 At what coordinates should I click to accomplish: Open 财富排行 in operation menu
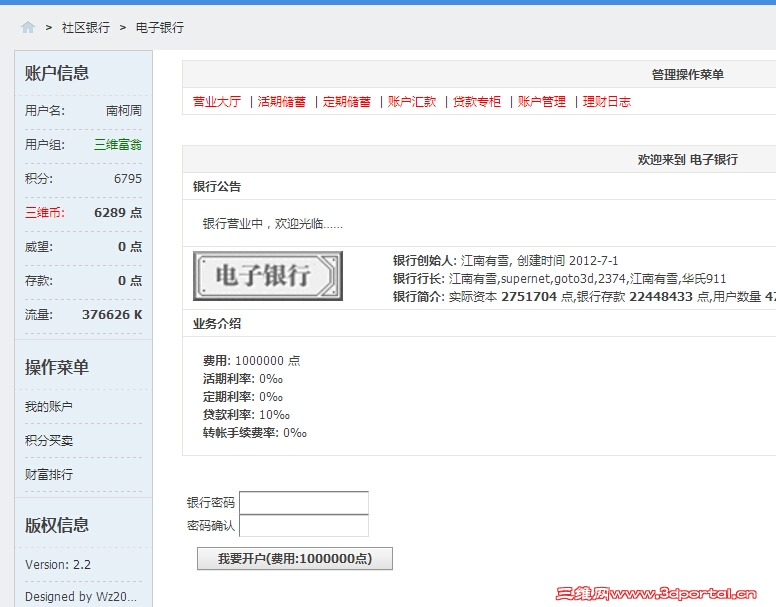coord(48,474)
